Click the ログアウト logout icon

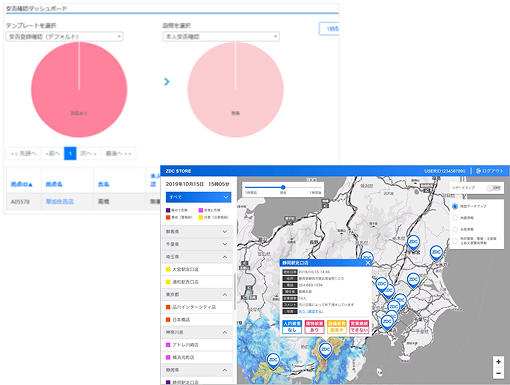tap(479, 171)
